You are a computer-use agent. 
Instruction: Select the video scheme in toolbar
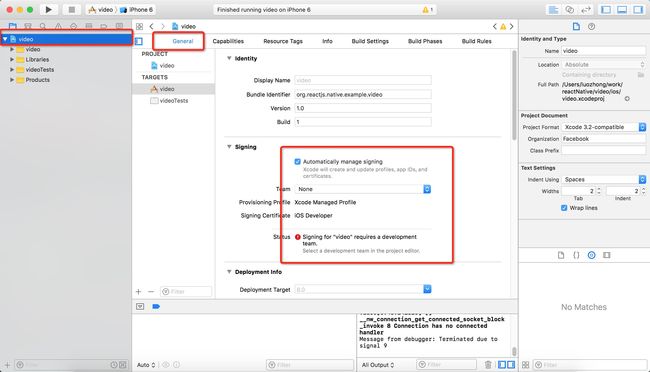tap(101, 10)
